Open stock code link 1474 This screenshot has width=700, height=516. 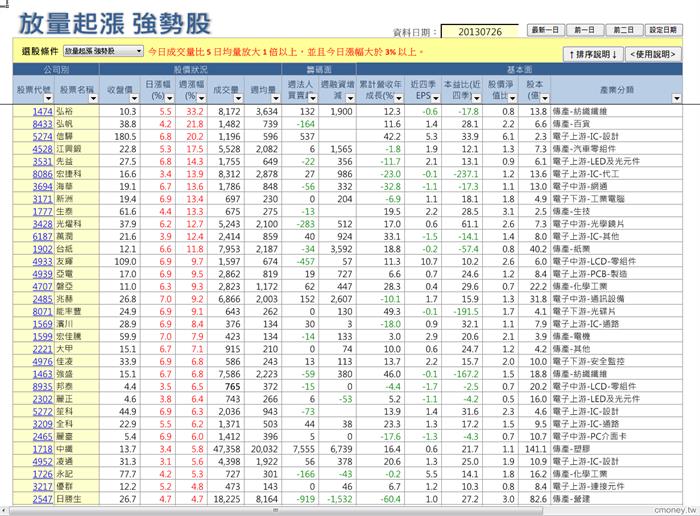point(42,112)
